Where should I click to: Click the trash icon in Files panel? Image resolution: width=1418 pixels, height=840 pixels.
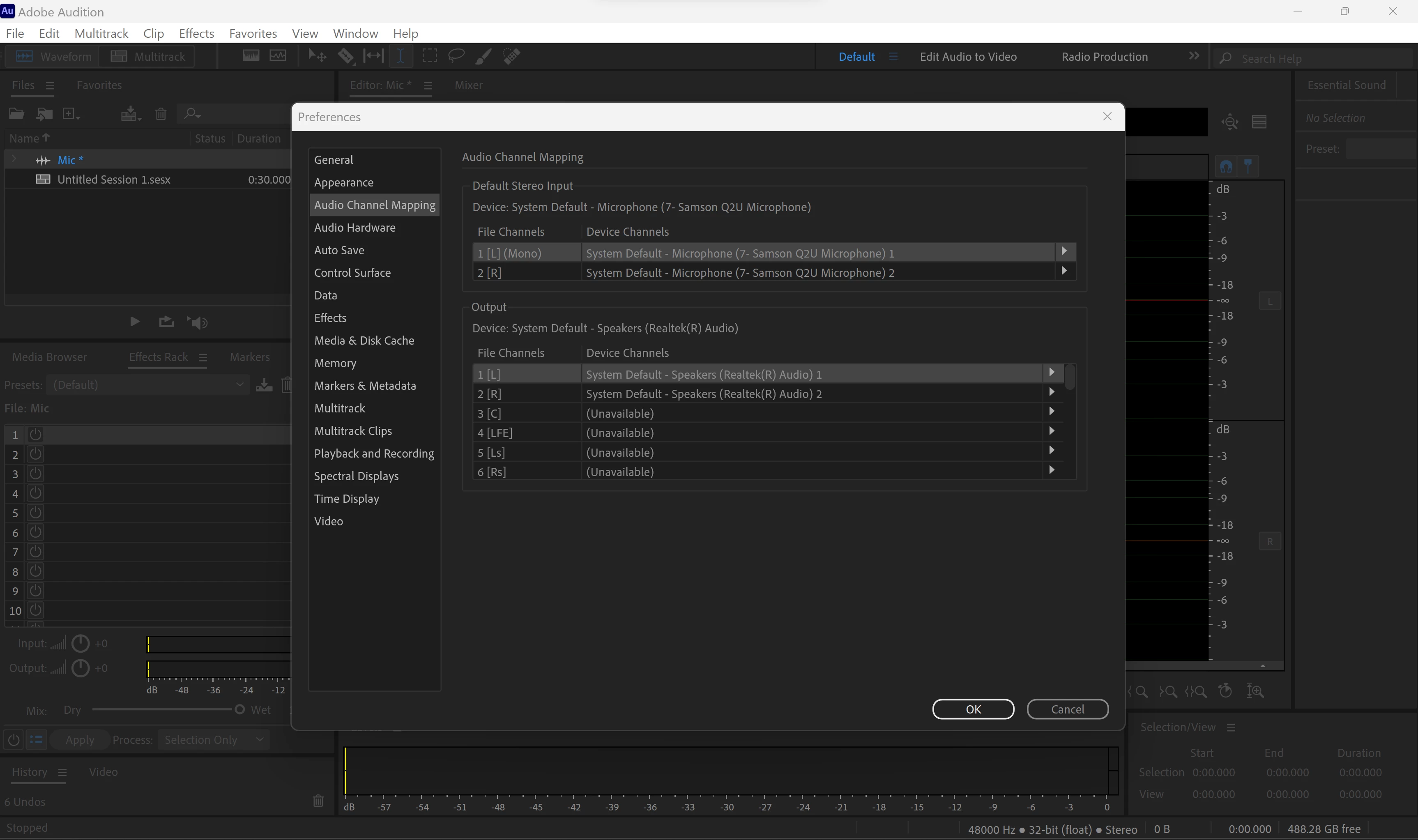(161, 114)
